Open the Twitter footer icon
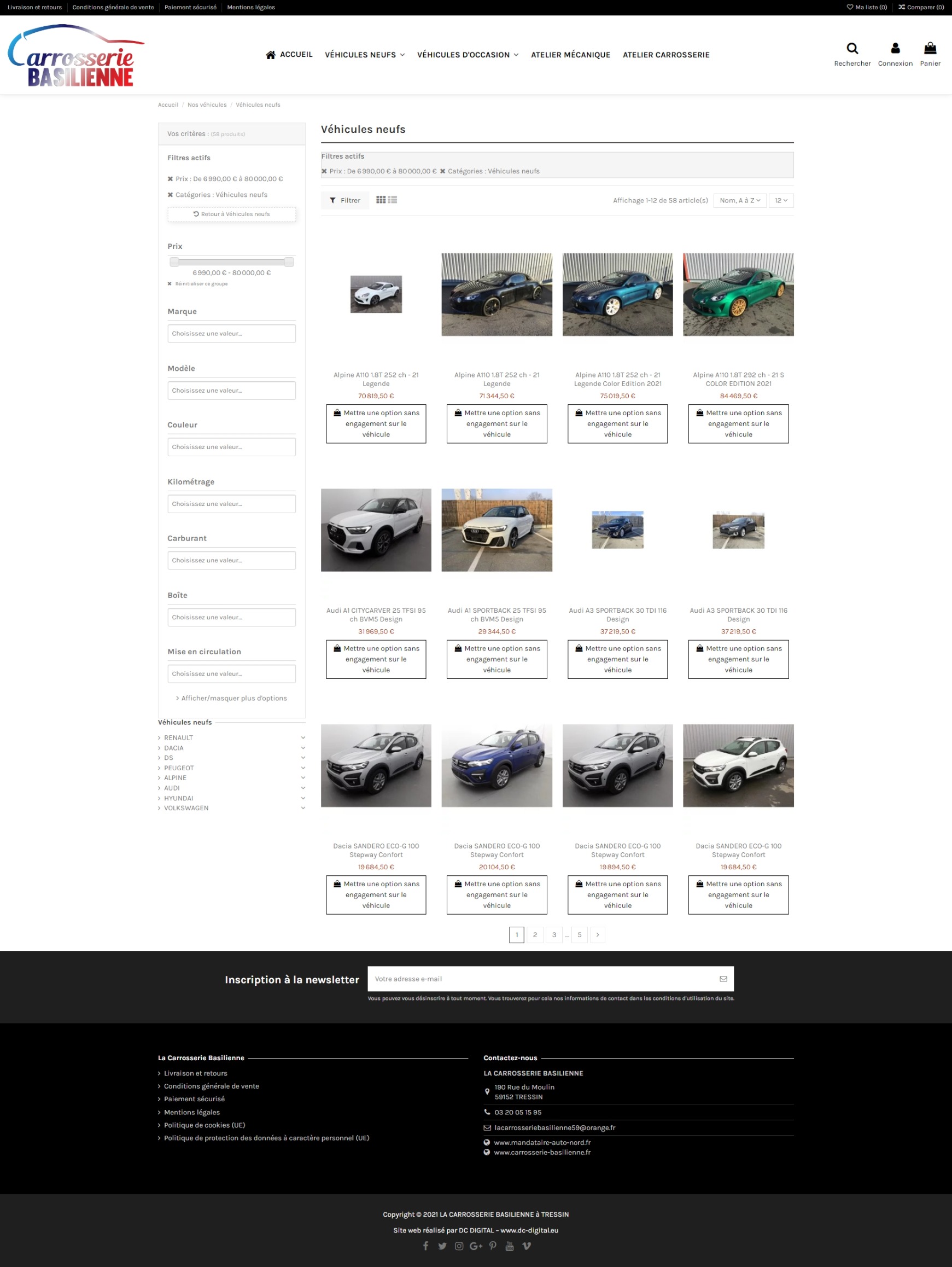The image size is (952, 1267). [x=442, y=1246]
